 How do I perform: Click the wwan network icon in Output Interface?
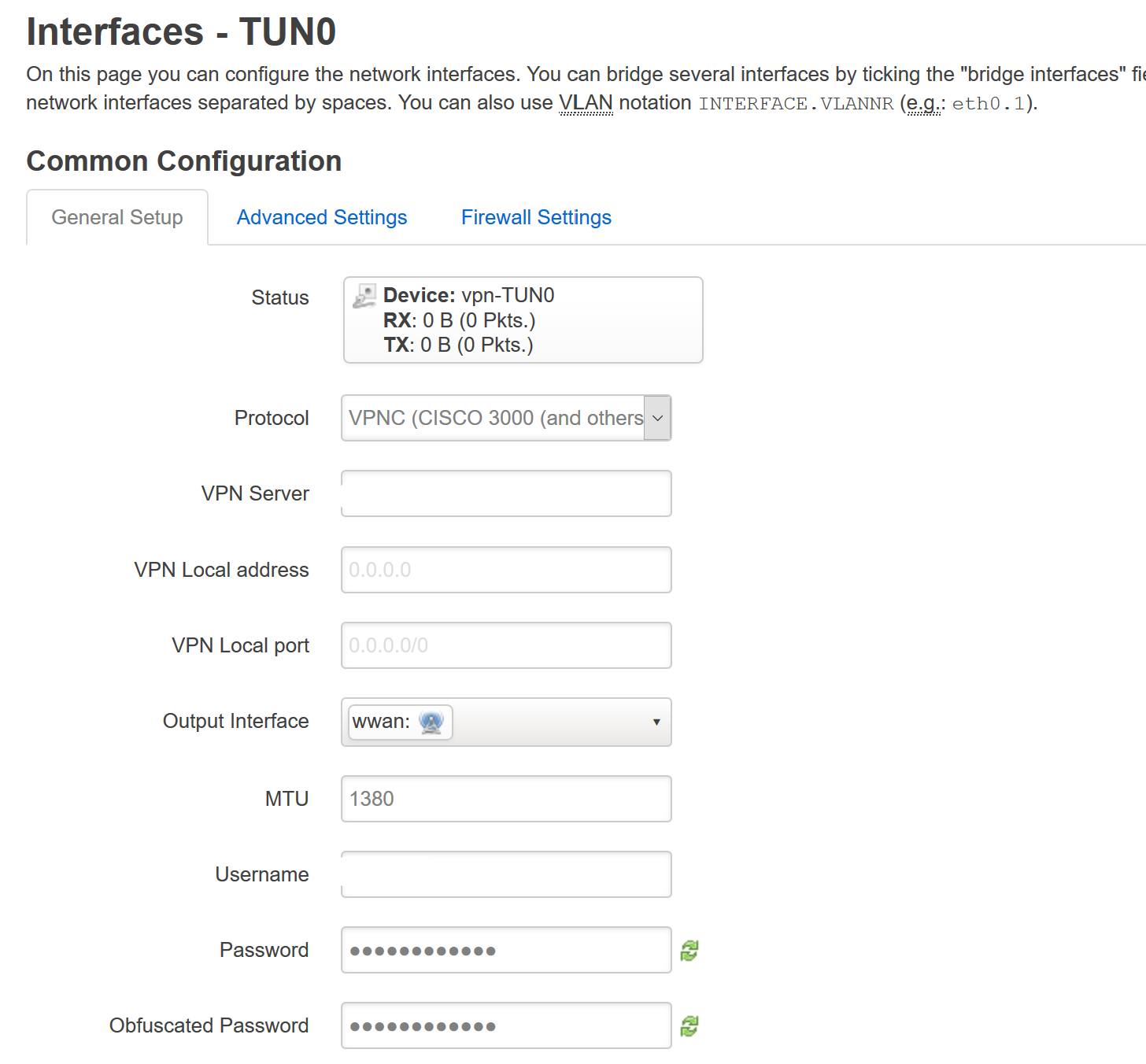click(431, 722)
